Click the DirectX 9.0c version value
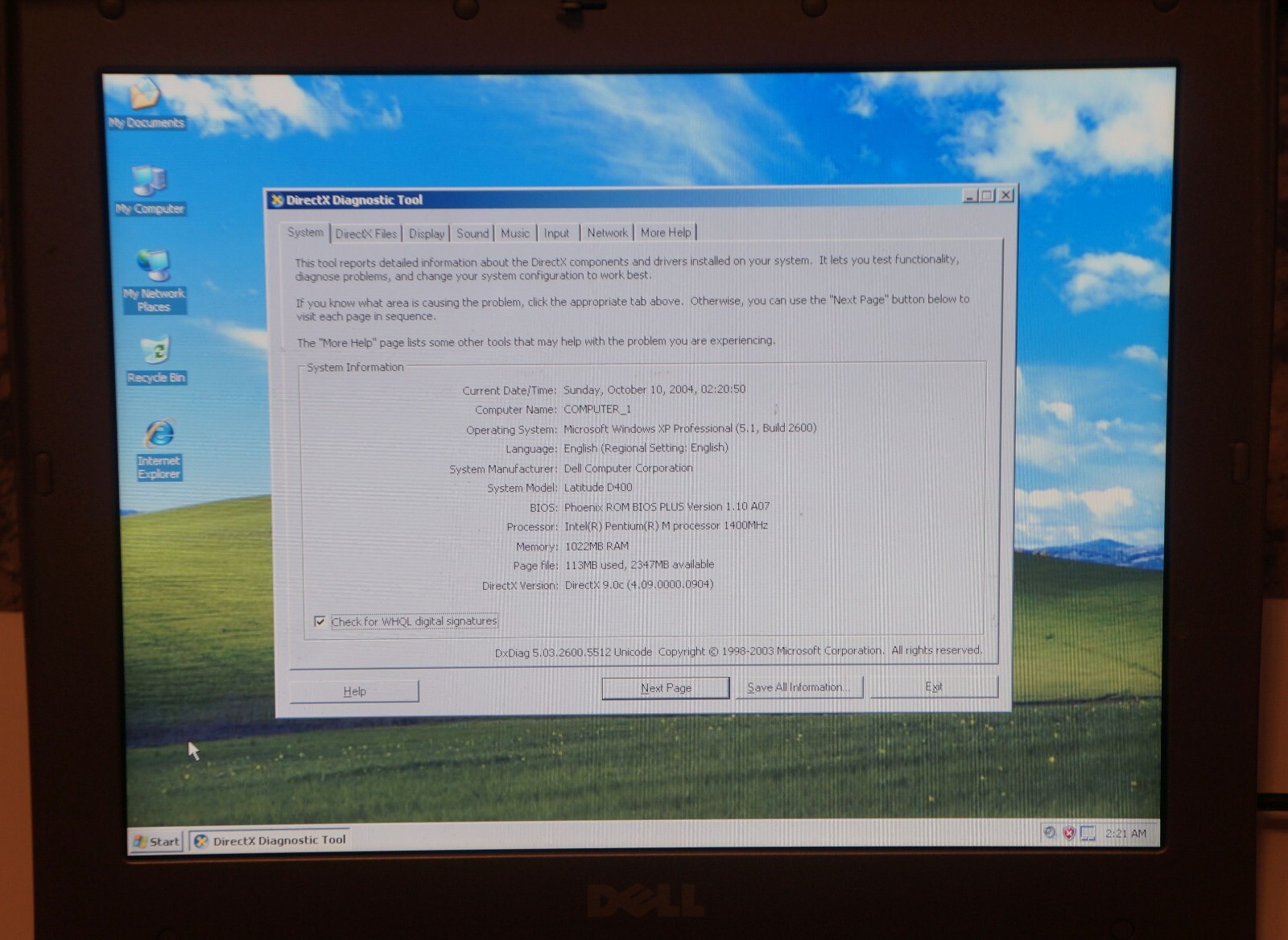The image size is (1288, 940). click(x=639, y=584)
